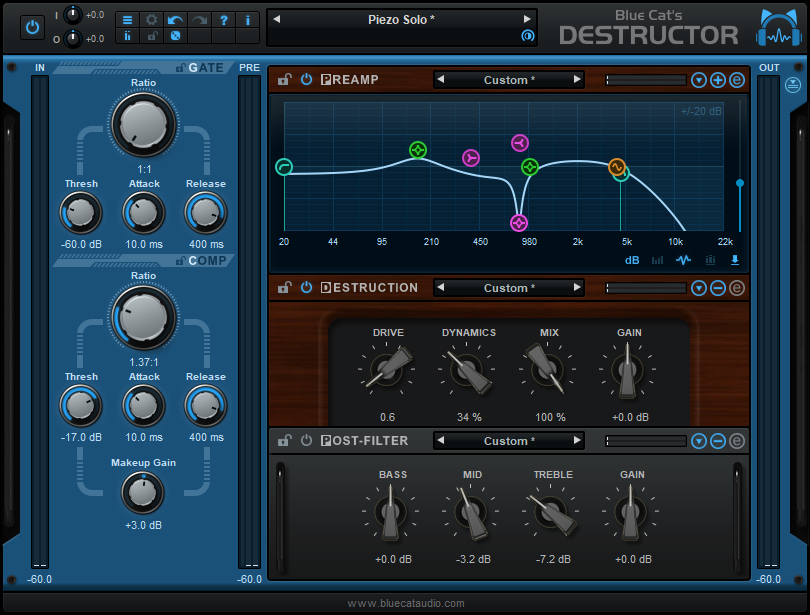Open the Destruction Custom preset dropdown
This screenshot has height=615, width=810.
tap(509, 288)
